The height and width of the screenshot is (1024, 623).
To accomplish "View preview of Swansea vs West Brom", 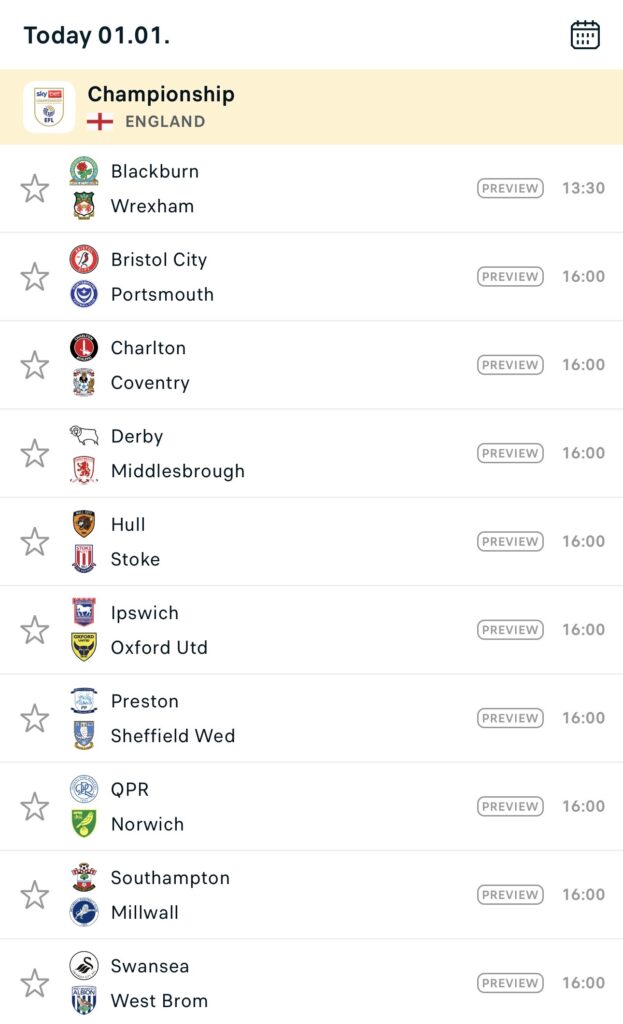I will coord(510,983).
